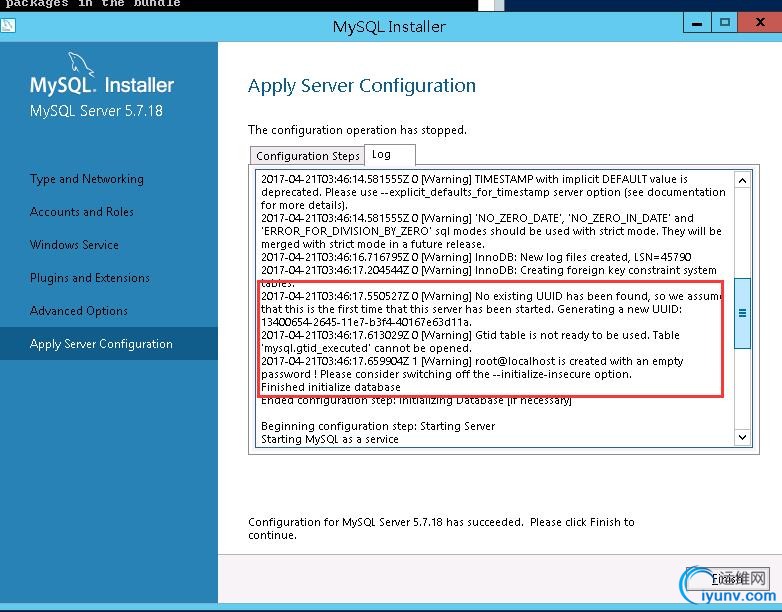The height and width of the screenshot is (612, 782).
Task: Select the Log tab
Action: coord(390,154)
